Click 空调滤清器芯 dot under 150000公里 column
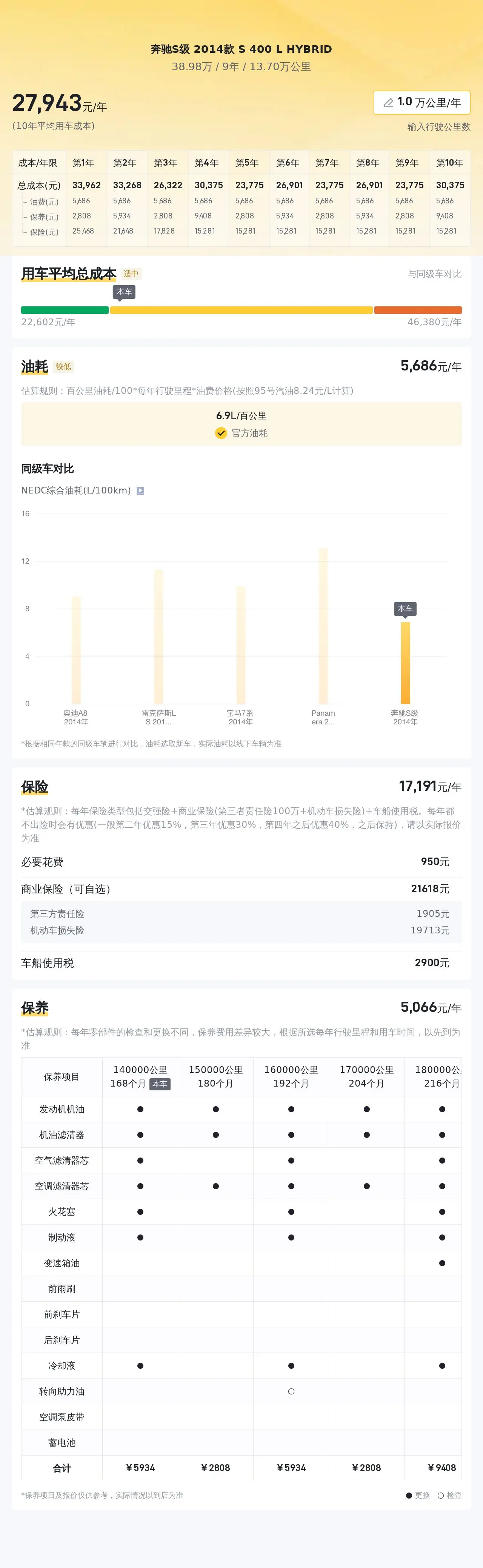Image resolution: width=483 pixels, height=1568 pixels. point(215,1186)
